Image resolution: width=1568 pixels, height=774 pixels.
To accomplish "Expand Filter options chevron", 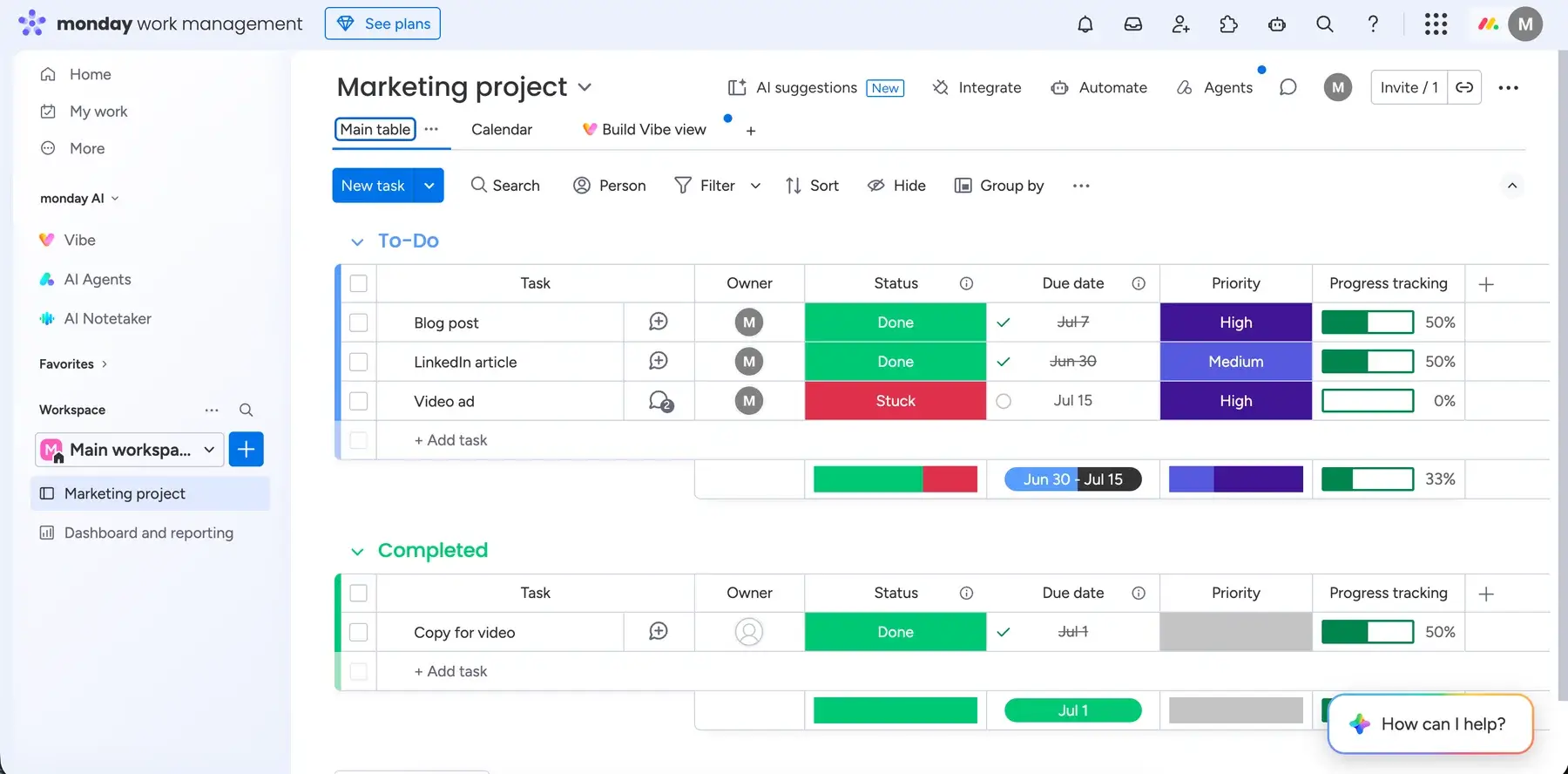I will [x=755, y=186].
